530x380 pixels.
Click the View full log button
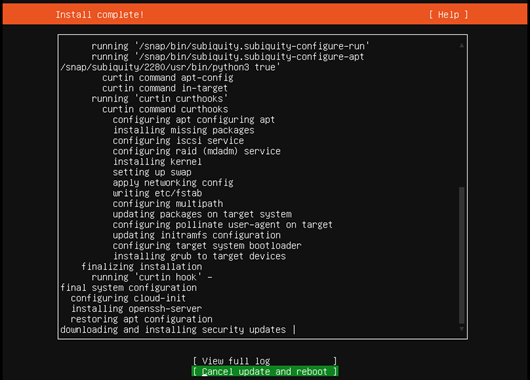[x=265, y=361]
